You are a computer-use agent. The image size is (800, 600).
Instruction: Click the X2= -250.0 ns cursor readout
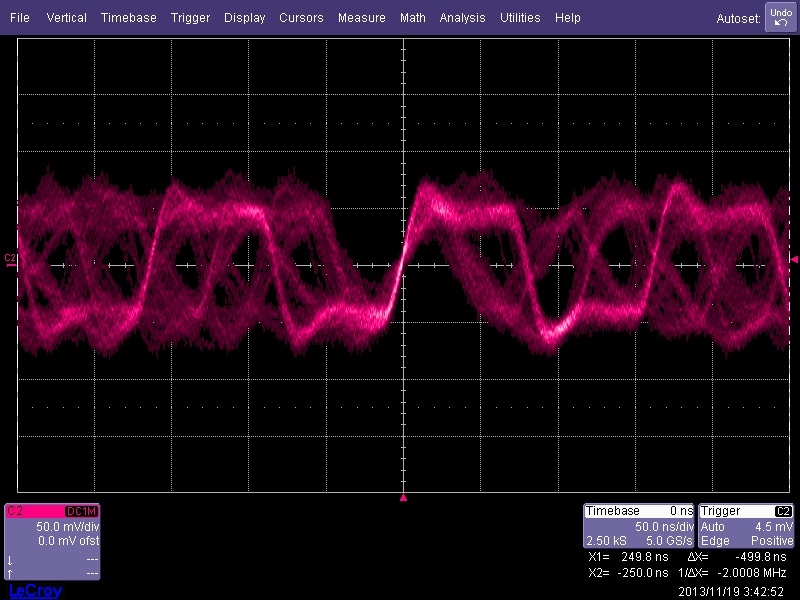point(628,572)
